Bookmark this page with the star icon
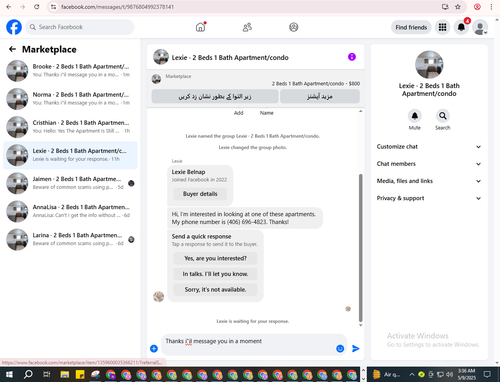 coord(458,7)
